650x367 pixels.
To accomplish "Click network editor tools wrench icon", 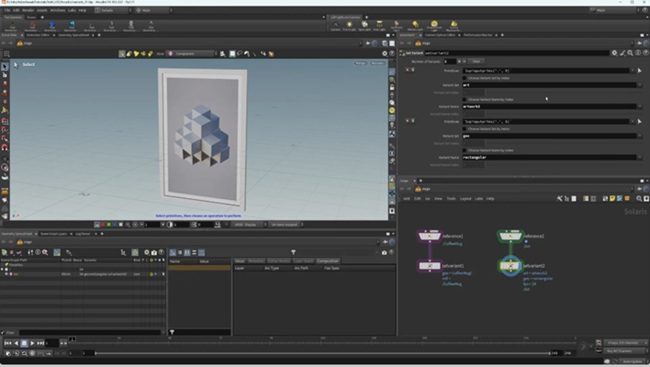I will click(x=559, y=199).
